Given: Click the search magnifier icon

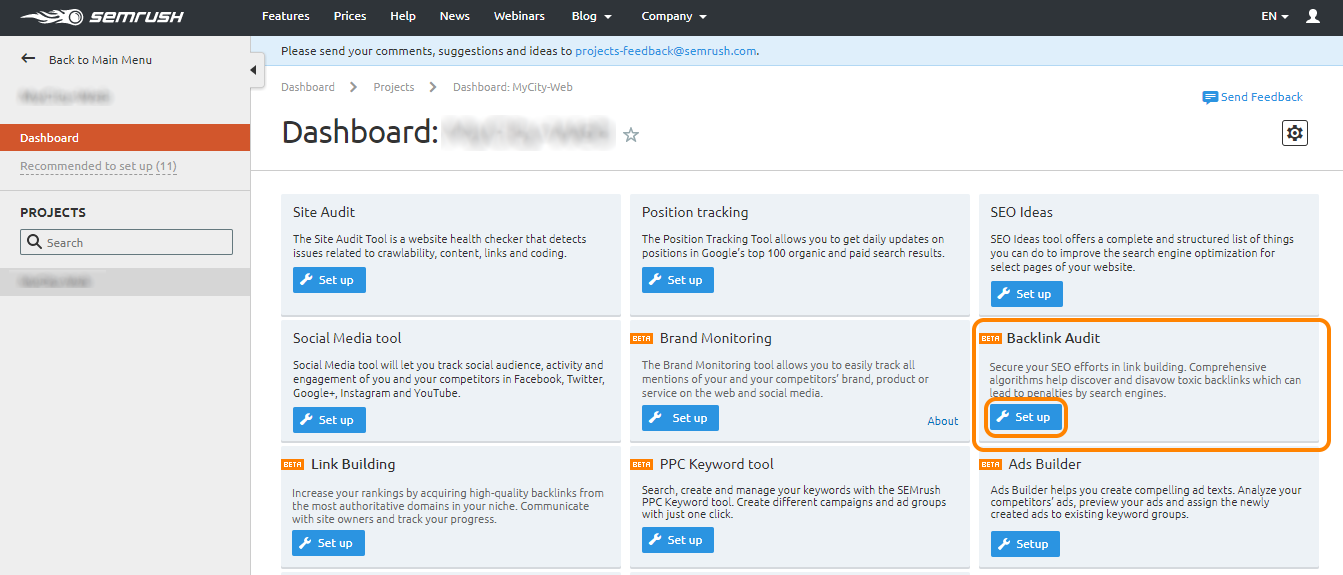Looking at the screenshot, I should pyautogui.click(x=35, y=242).
